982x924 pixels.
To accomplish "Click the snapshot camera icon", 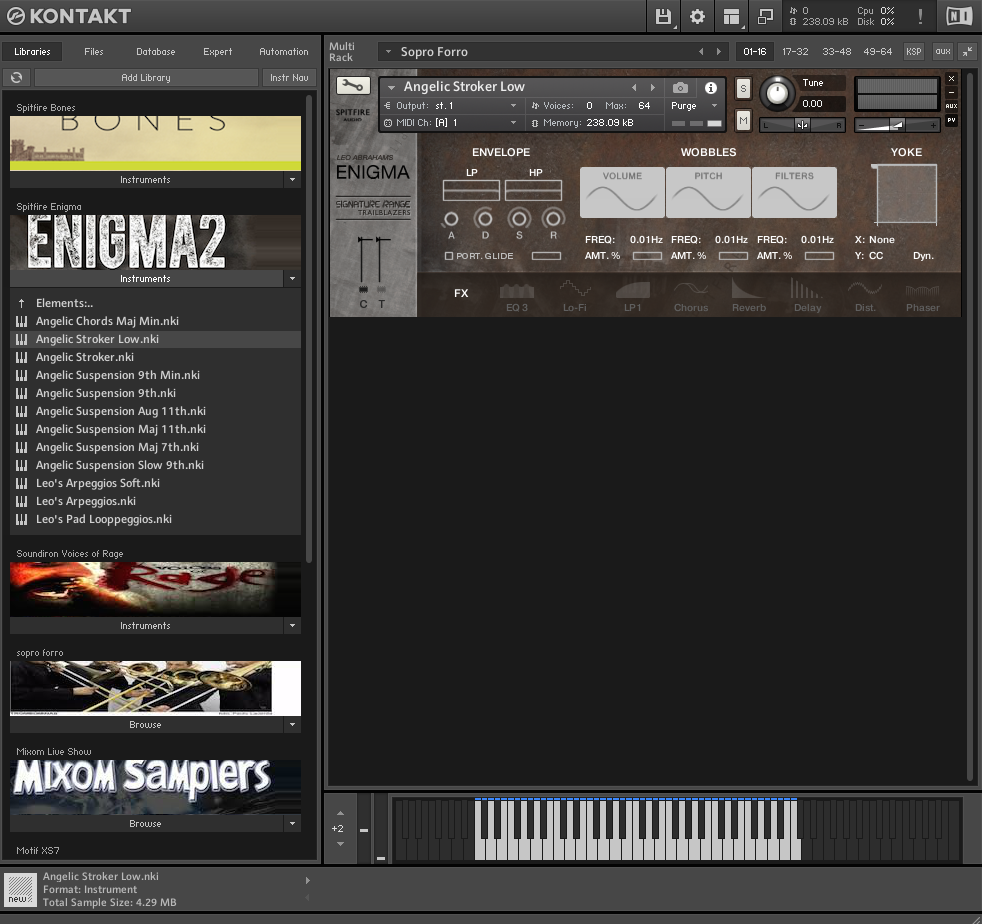I will pos(680,88).
